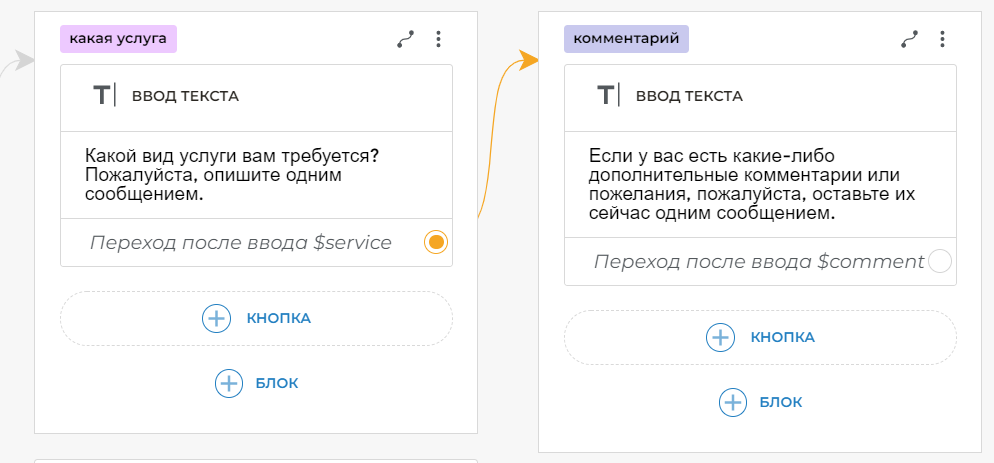The image size is (994, 463).
Task: Click the plus icon next to КНОПКА in 'какая услуга'
Action: coord(216,318)
